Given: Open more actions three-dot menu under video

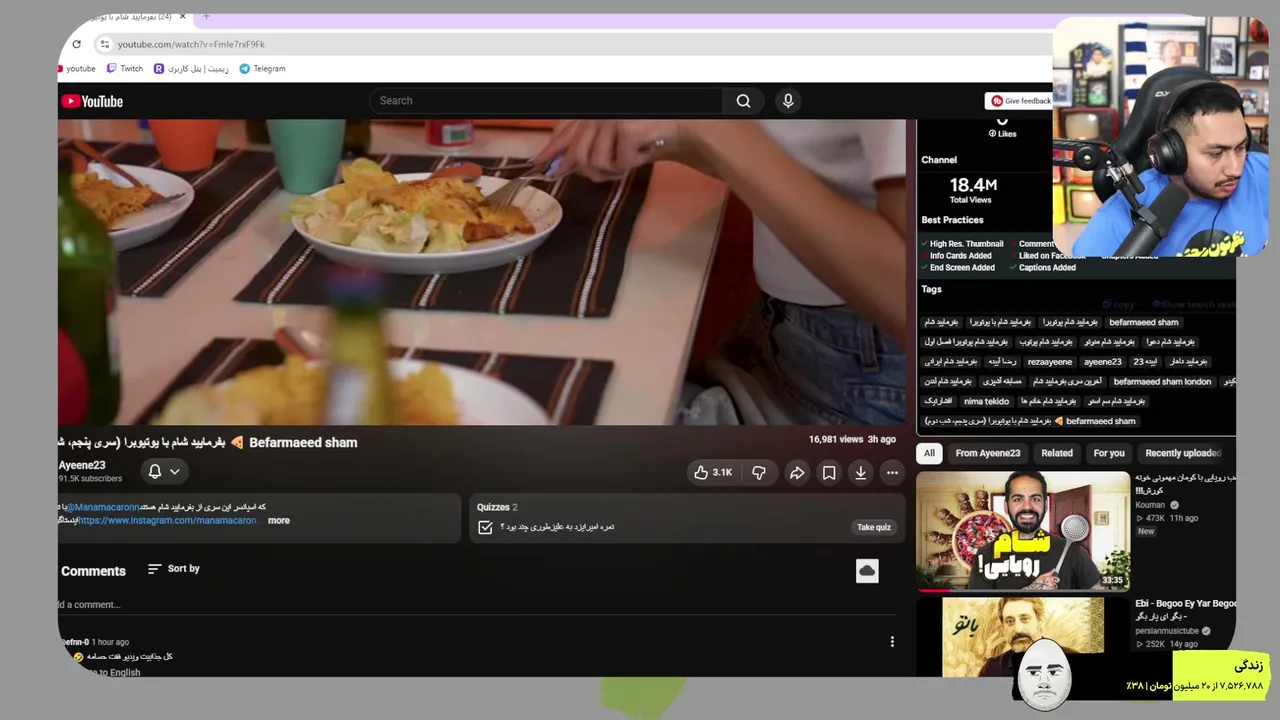Looking at the screenshot, I should point(892,472).
